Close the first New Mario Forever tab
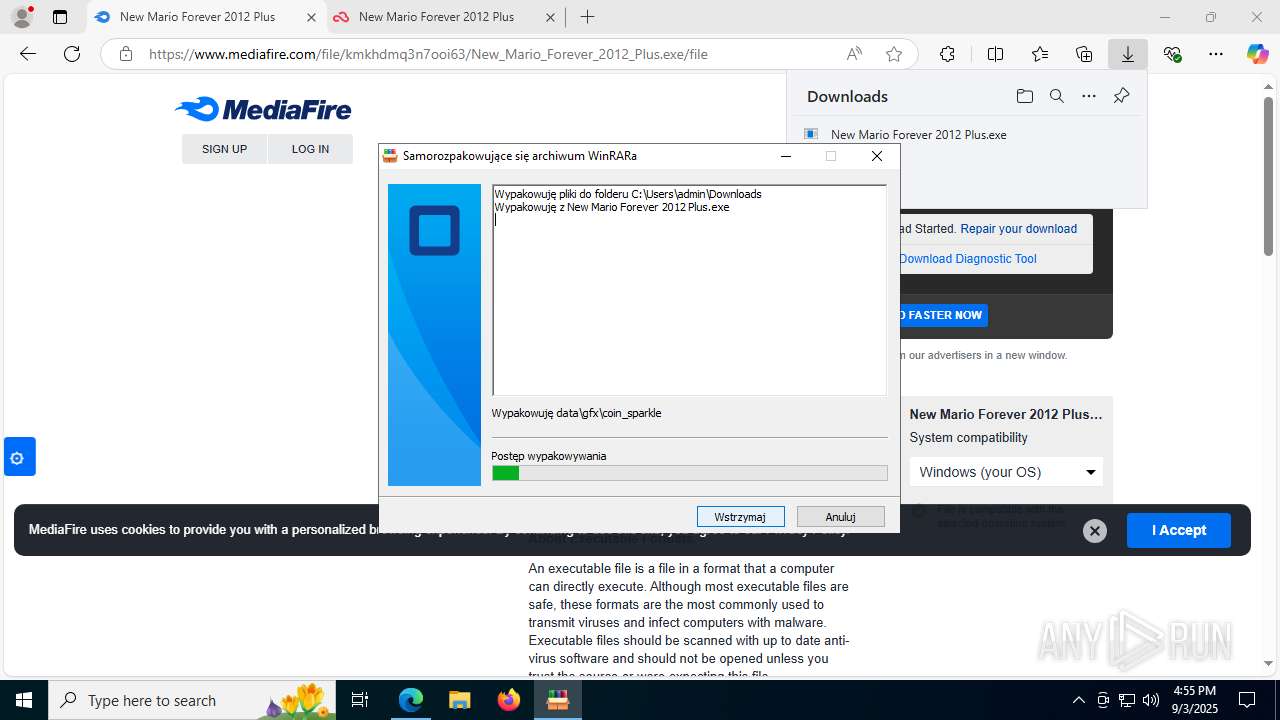 311,17
